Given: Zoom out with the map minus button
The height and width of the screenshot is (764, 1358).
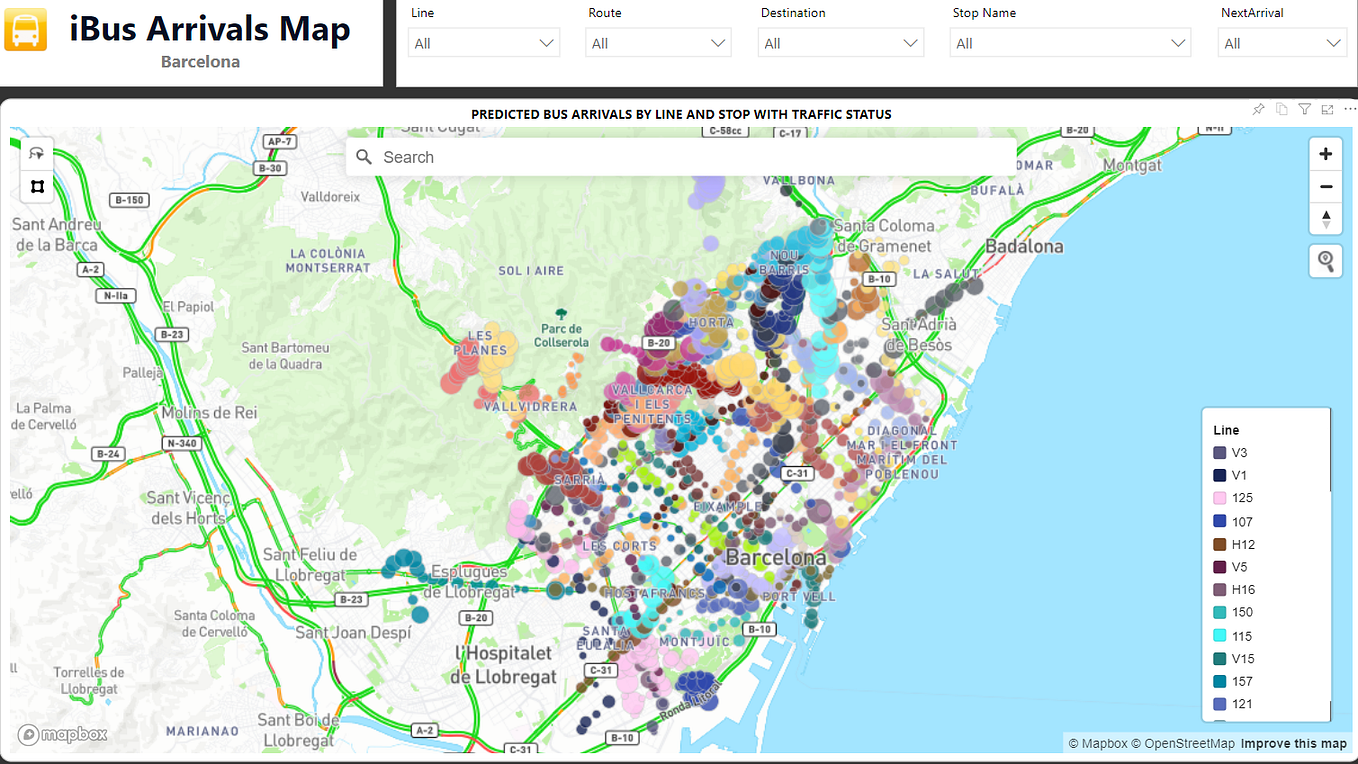Looking at the screenshot, I should coord(1326,186).
